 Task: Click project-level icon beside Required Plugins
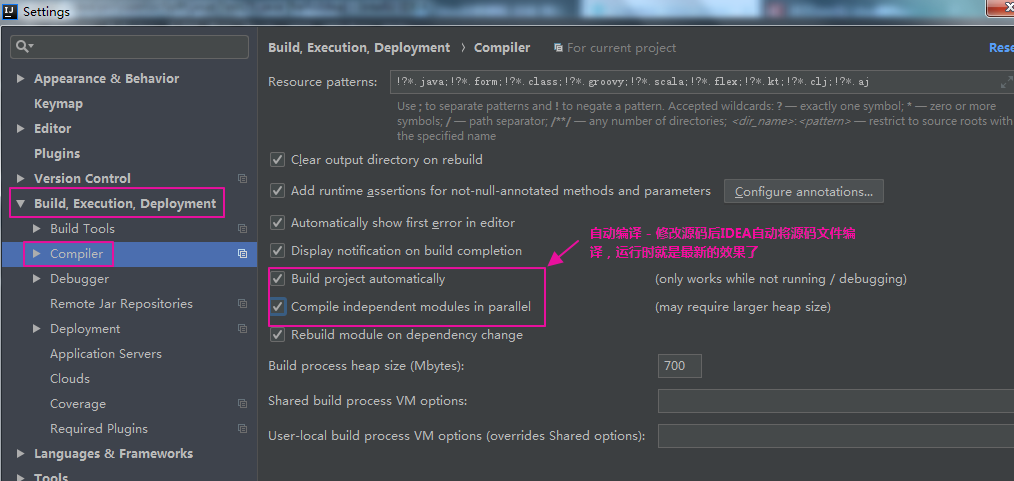coord(243,429)
